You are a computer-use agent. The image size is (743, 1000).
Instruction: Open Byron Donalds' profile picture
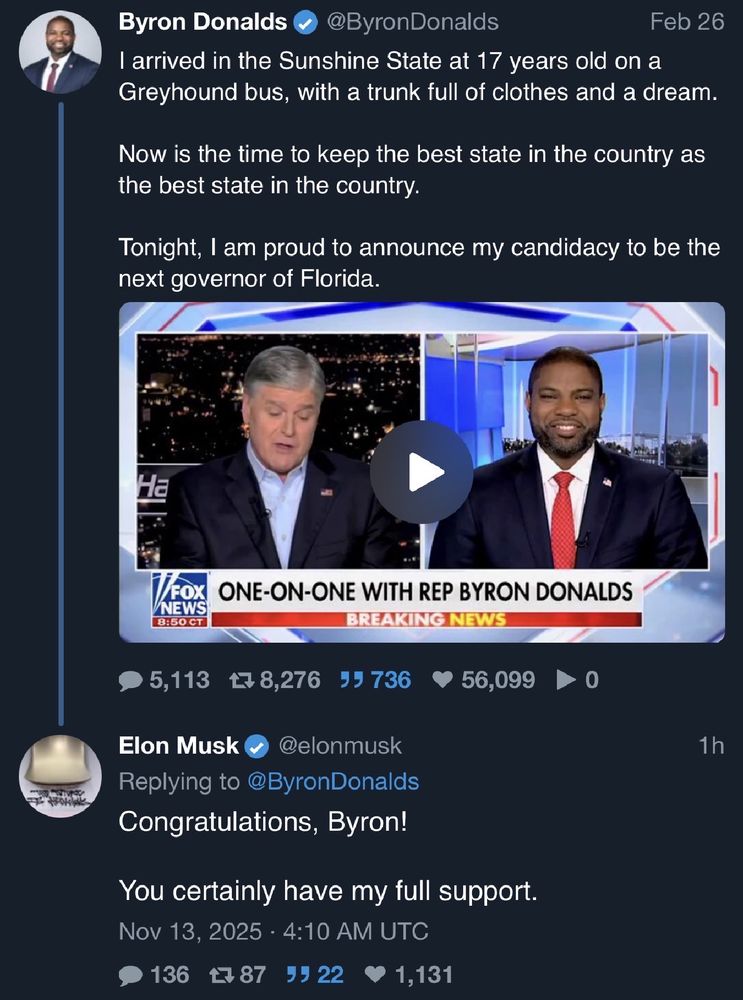tap(60, 52)
